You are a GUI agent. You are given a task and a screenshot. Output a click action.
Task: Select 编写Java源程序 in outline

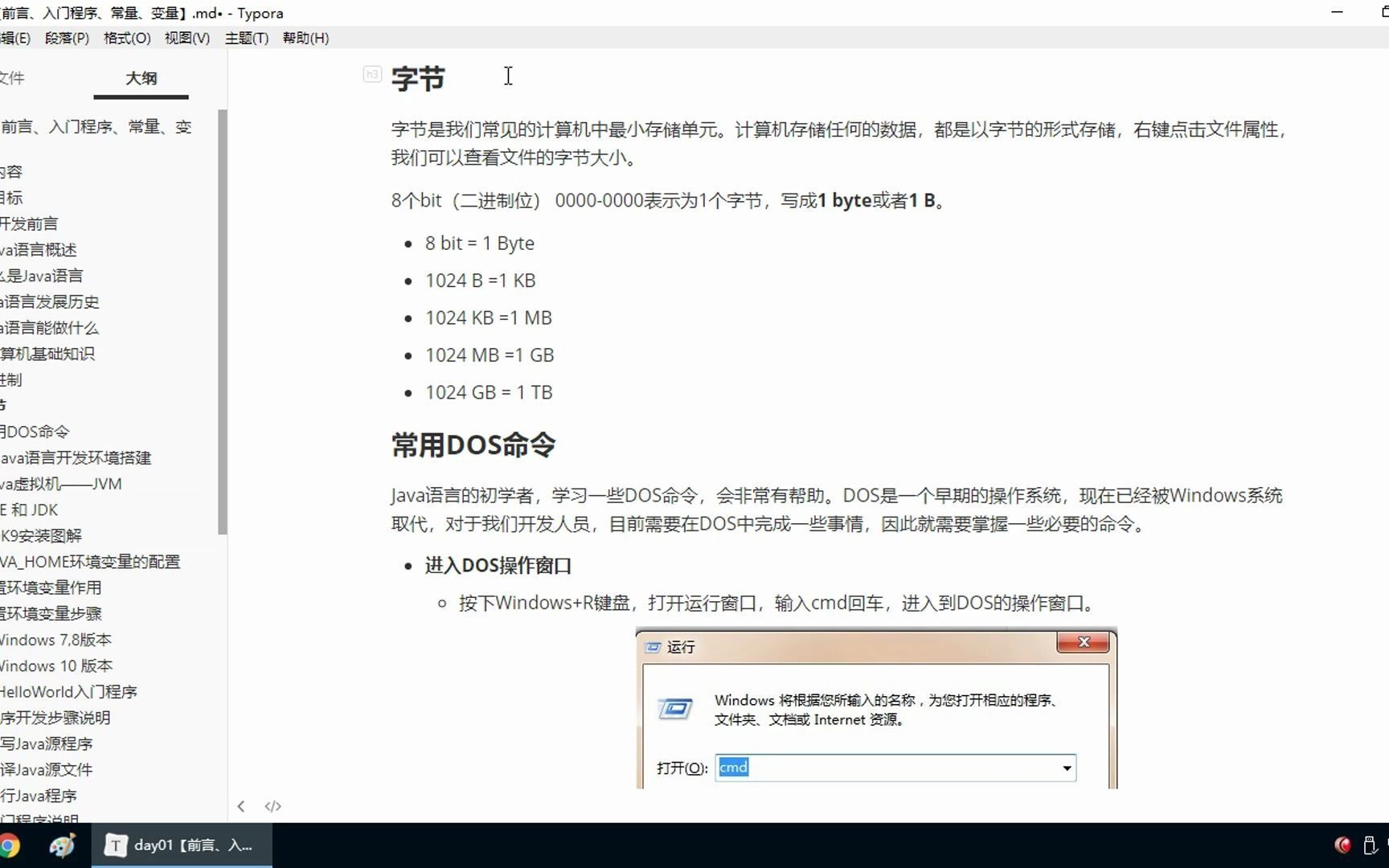pyautogui.click(x=47, y=743)
